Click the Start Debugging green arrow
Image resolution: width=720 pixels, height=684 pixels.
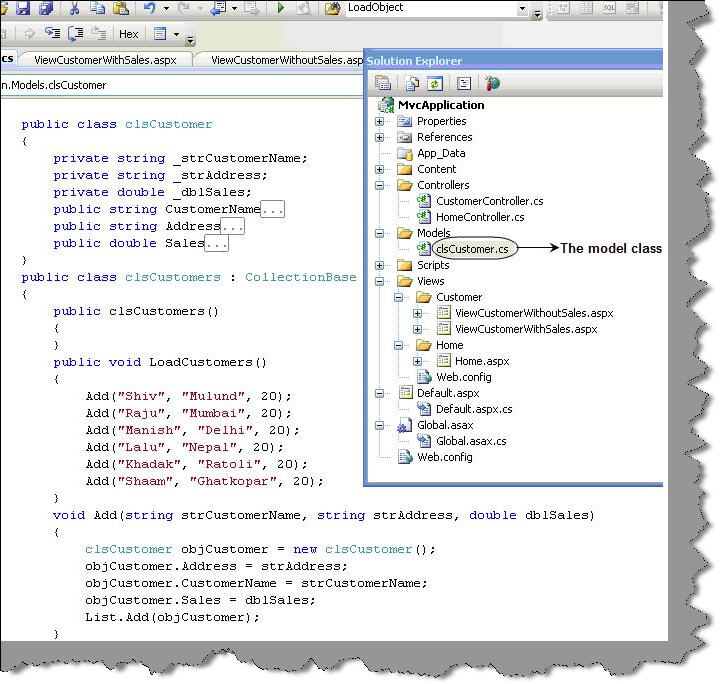pos(281,9)
